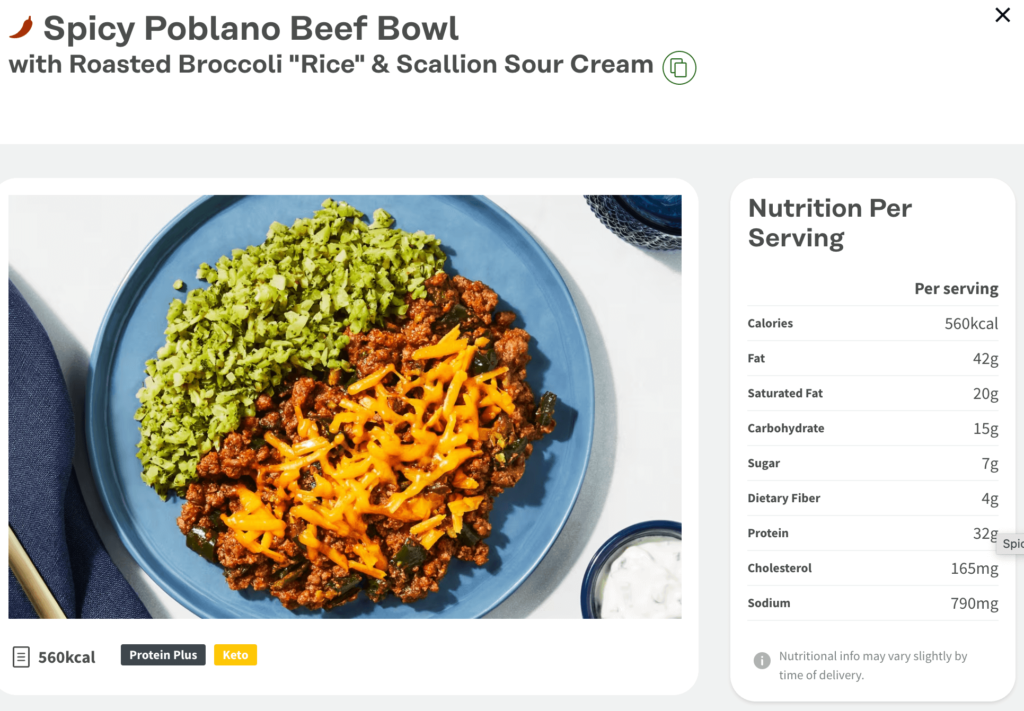Toggle the Protein Plus label

162,655
